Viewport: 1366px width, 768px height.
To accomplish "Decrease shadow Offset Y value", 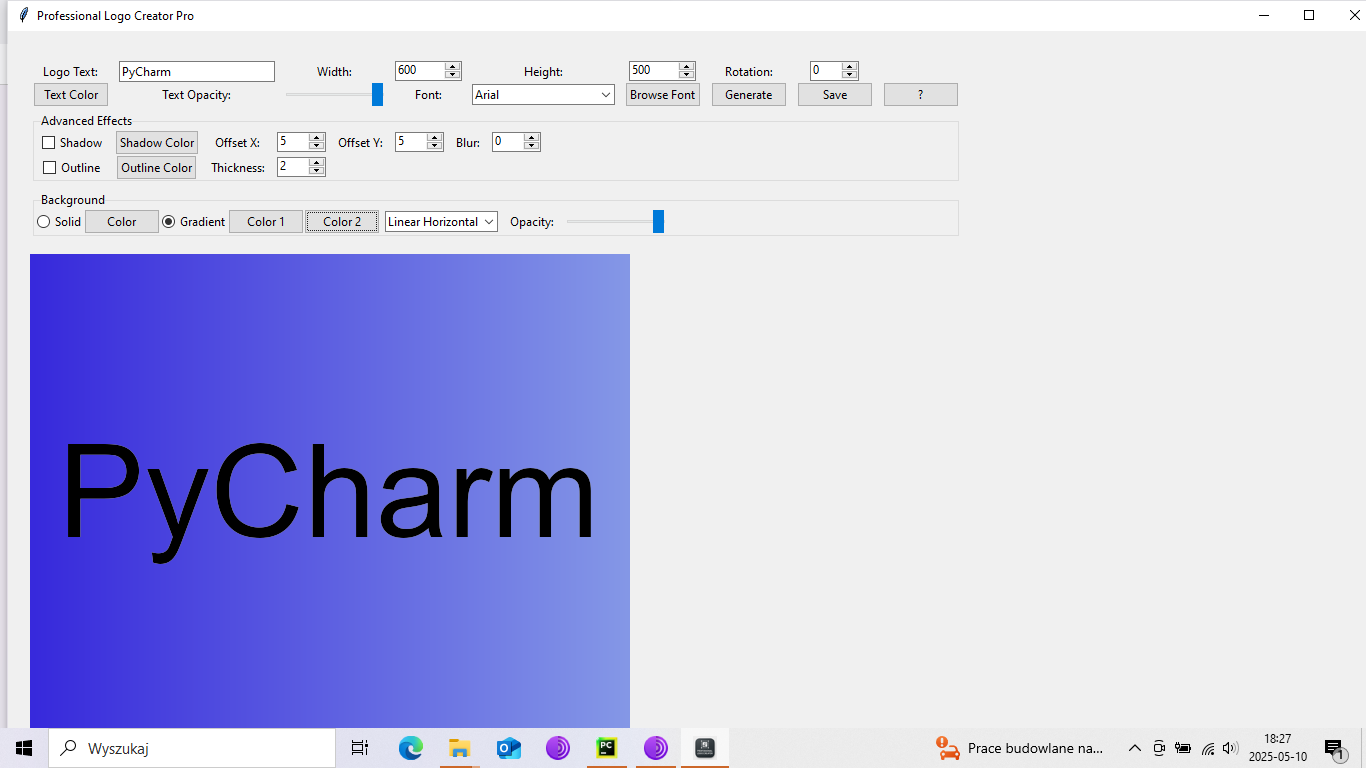I will click(x=435, y=147).
